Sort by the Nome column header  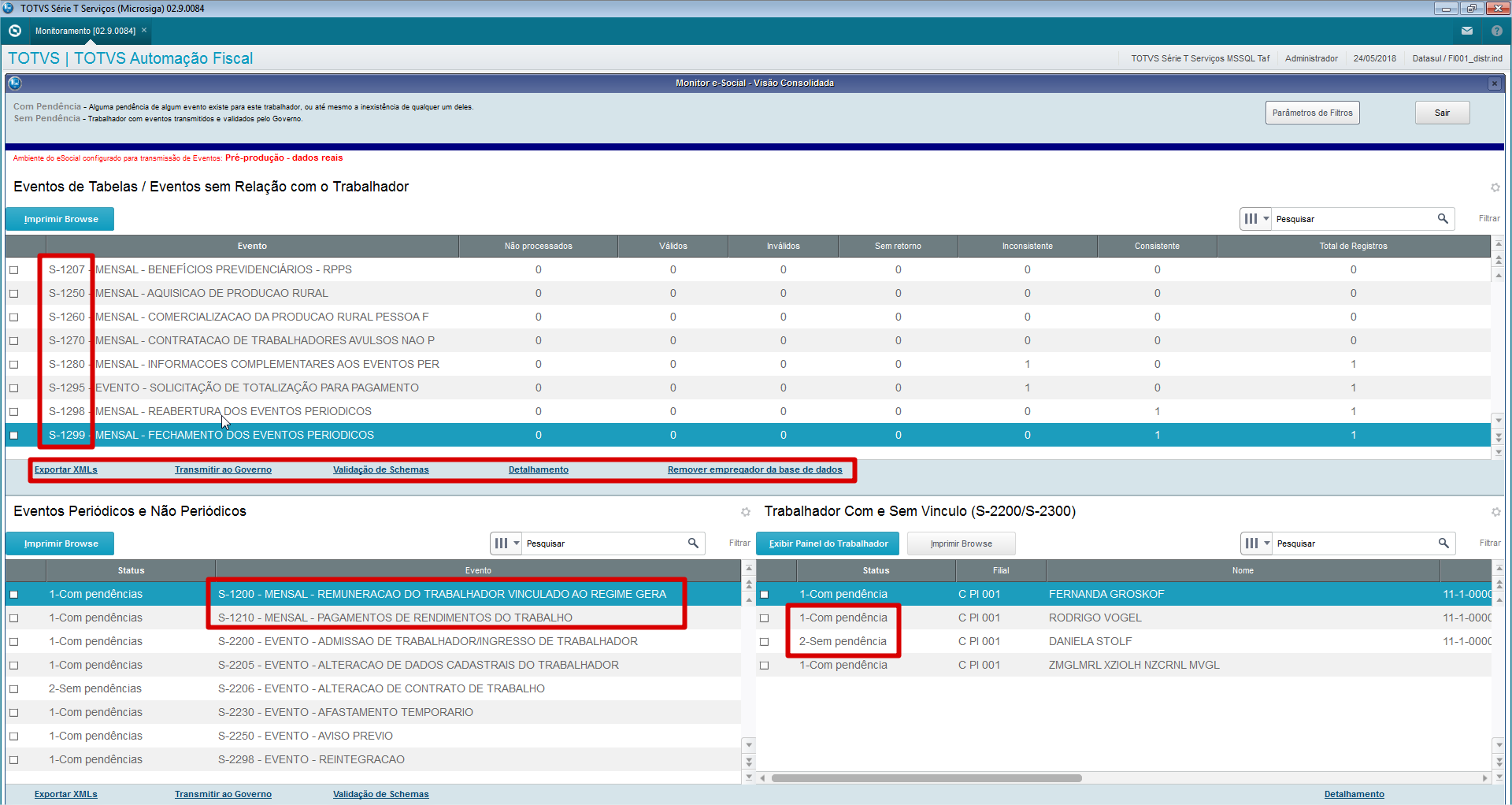click(1243, 571)
